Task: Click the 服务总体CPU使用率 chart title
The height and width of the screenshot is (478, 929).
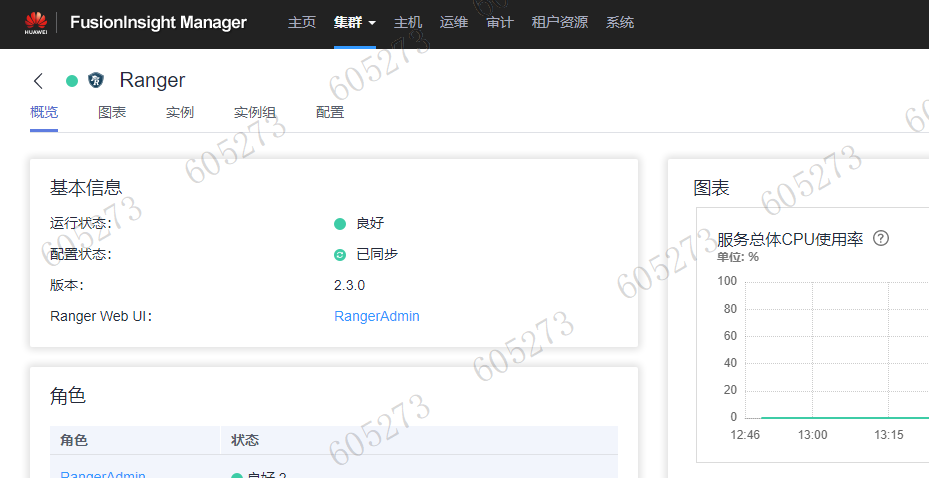Action: point(790,239)
